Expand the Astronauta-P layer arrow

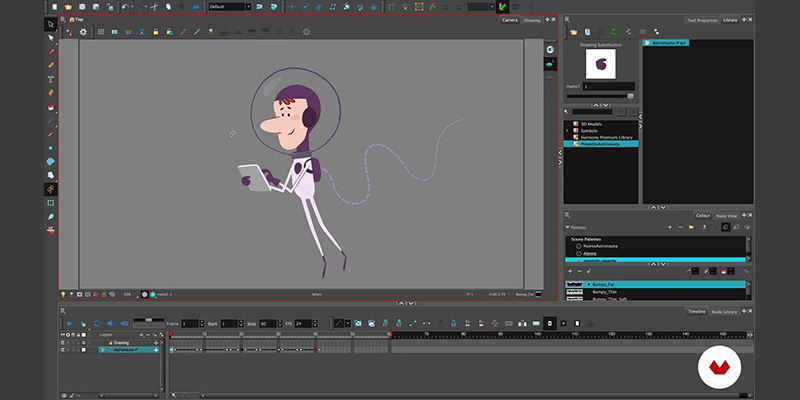(x=103, y=350)
